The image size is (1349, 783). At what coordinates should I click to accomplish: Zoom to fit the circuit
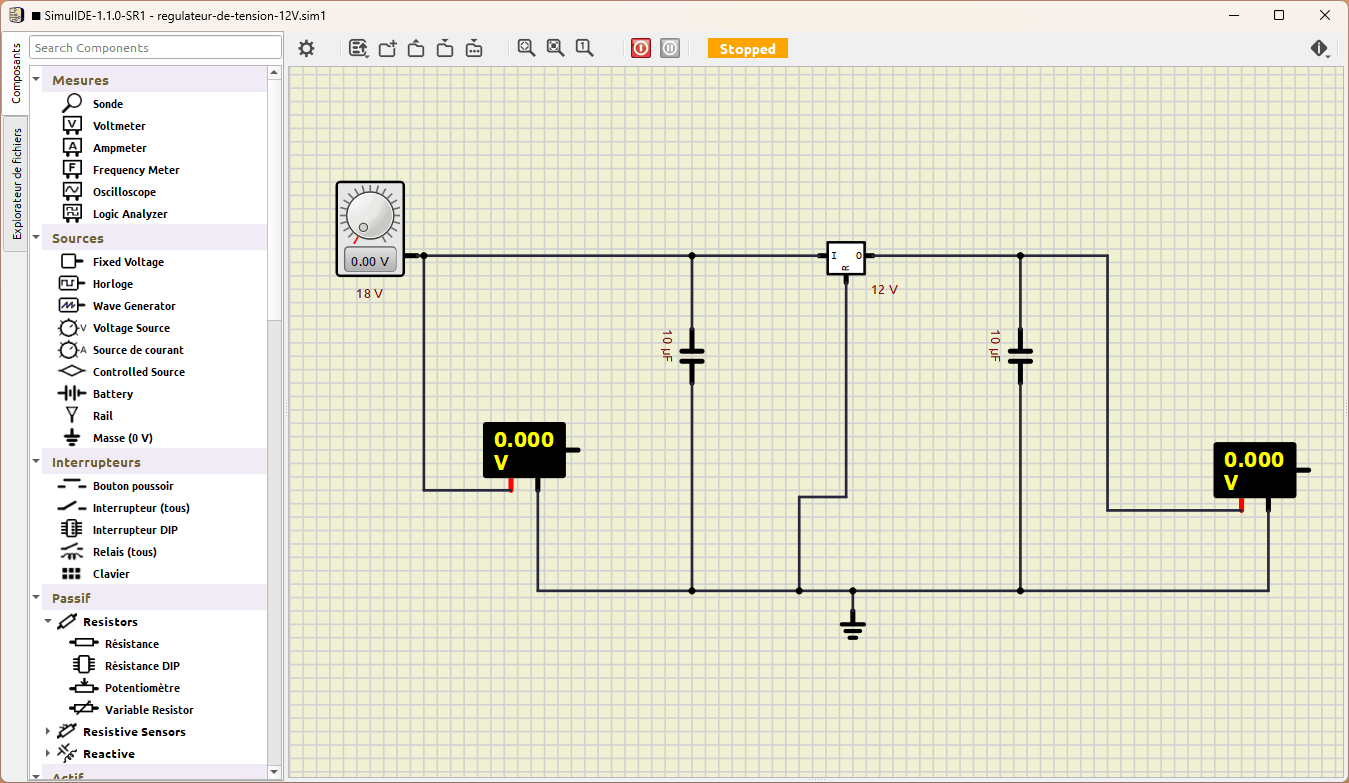(526, 48)
